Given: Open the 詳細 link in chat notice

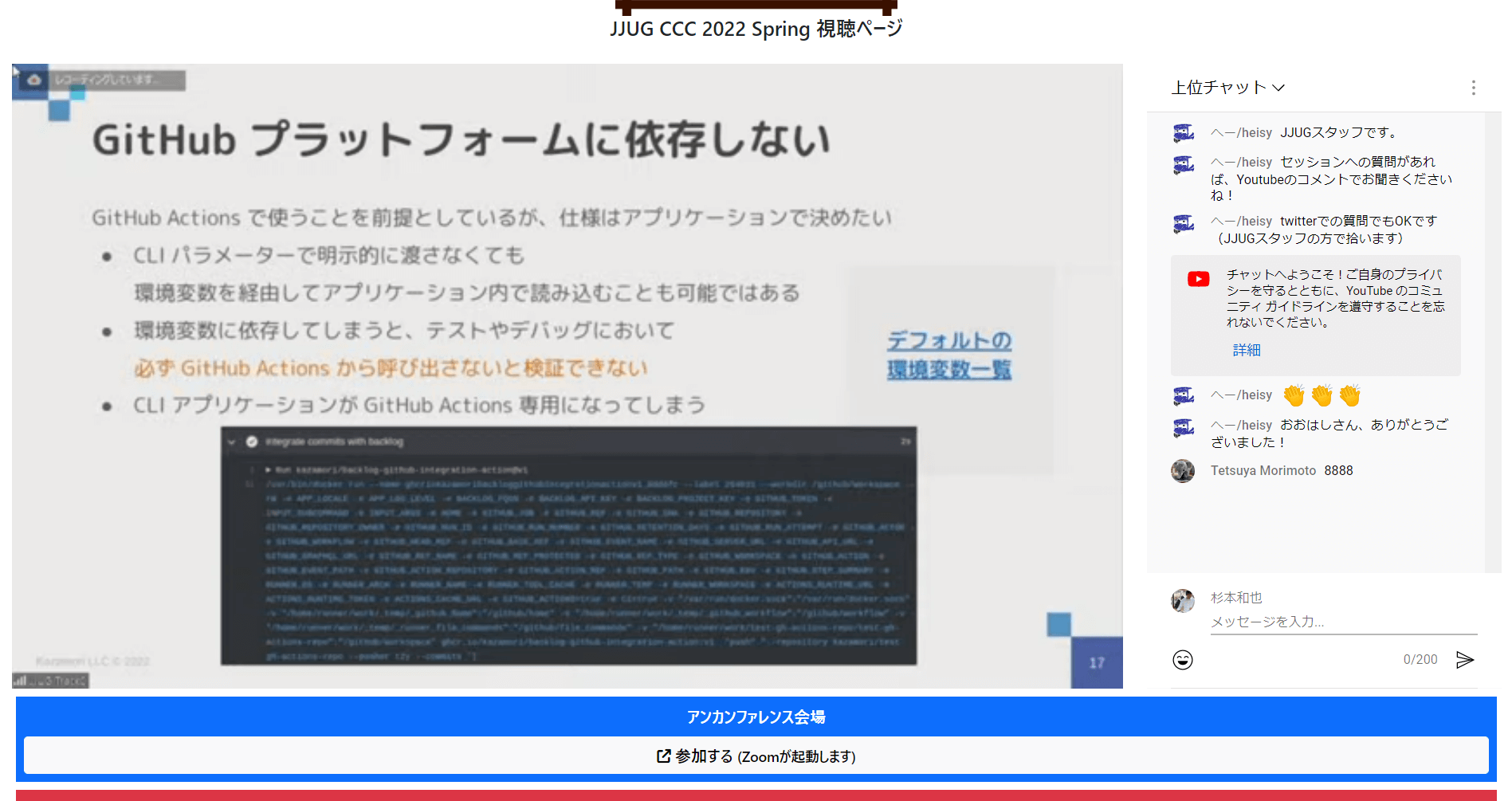Looking at the screenshot, I should [x=1247, y=350].
